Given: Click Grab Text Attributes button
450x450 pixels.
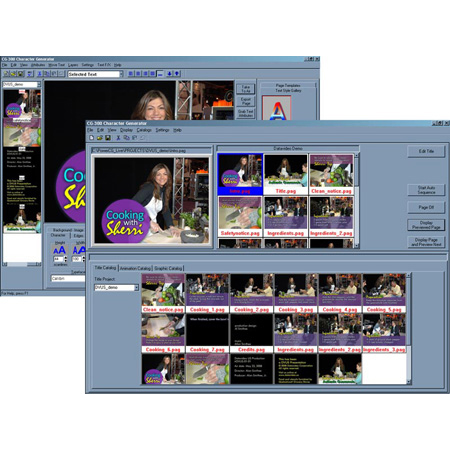Looking at the screenshot, I should (246, 113).
